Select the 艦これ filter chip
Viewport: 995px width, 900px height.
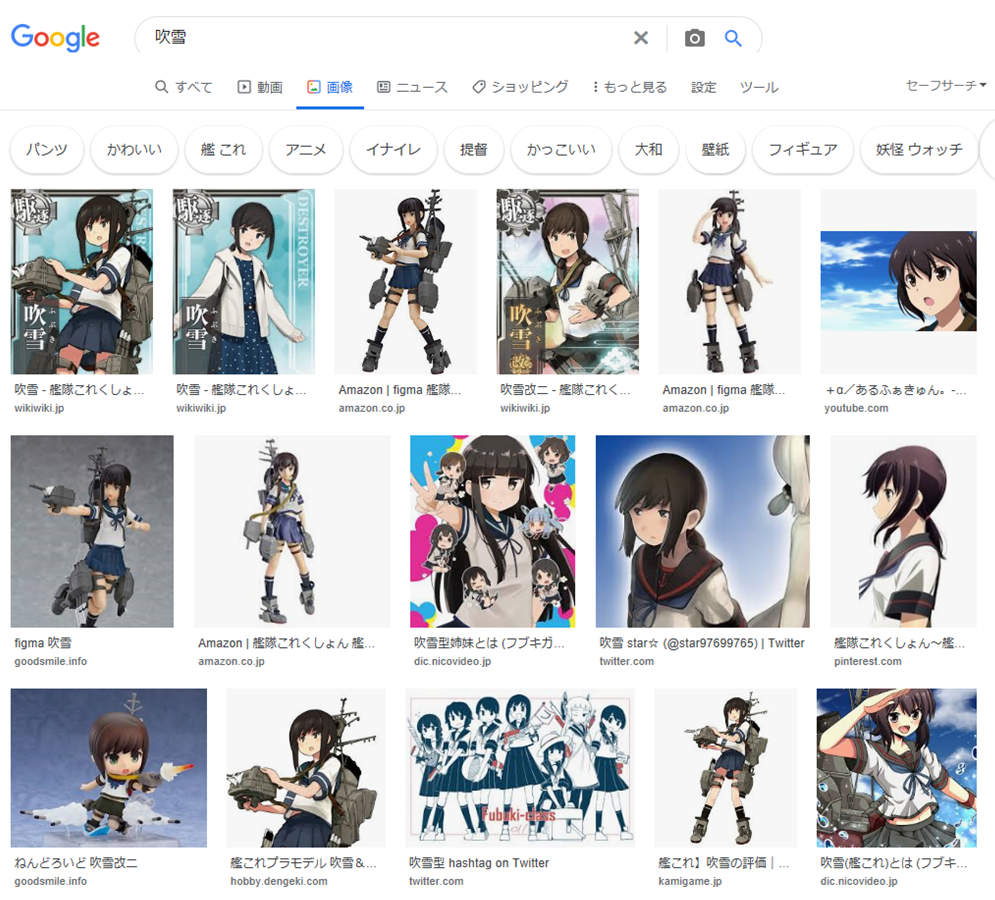(x=223, y=150)
